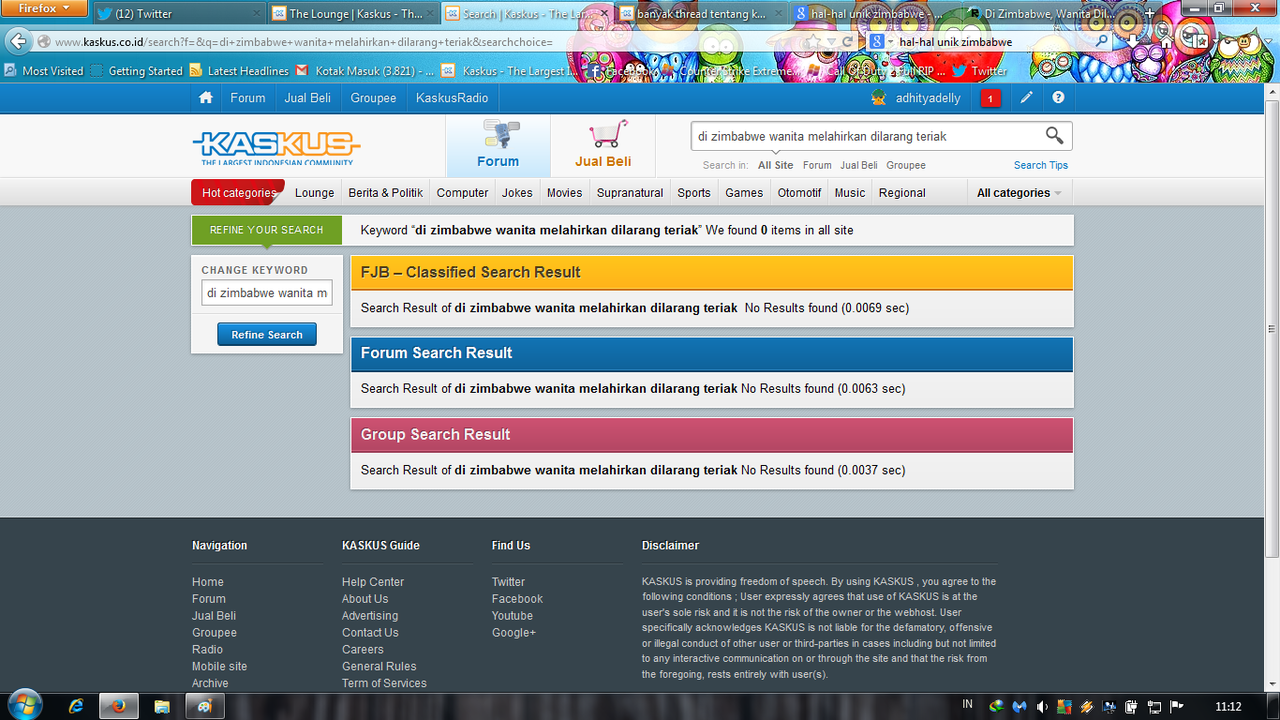Select the Jual Beli shopping cart tab
Screen dimensions: 1280x720
click(x=603, y=146)
